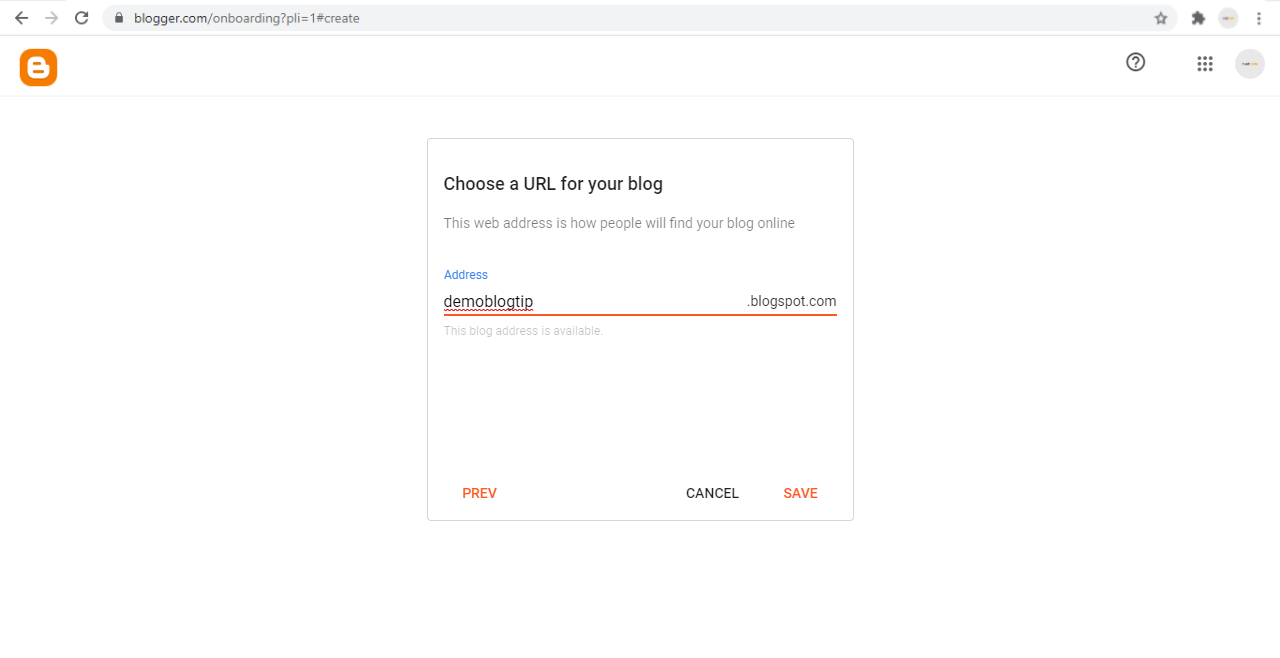Open the Google apps launcher grid
Viewport: 1280px width, 658px height.
pyautogui.click(x=1205, y=63)
